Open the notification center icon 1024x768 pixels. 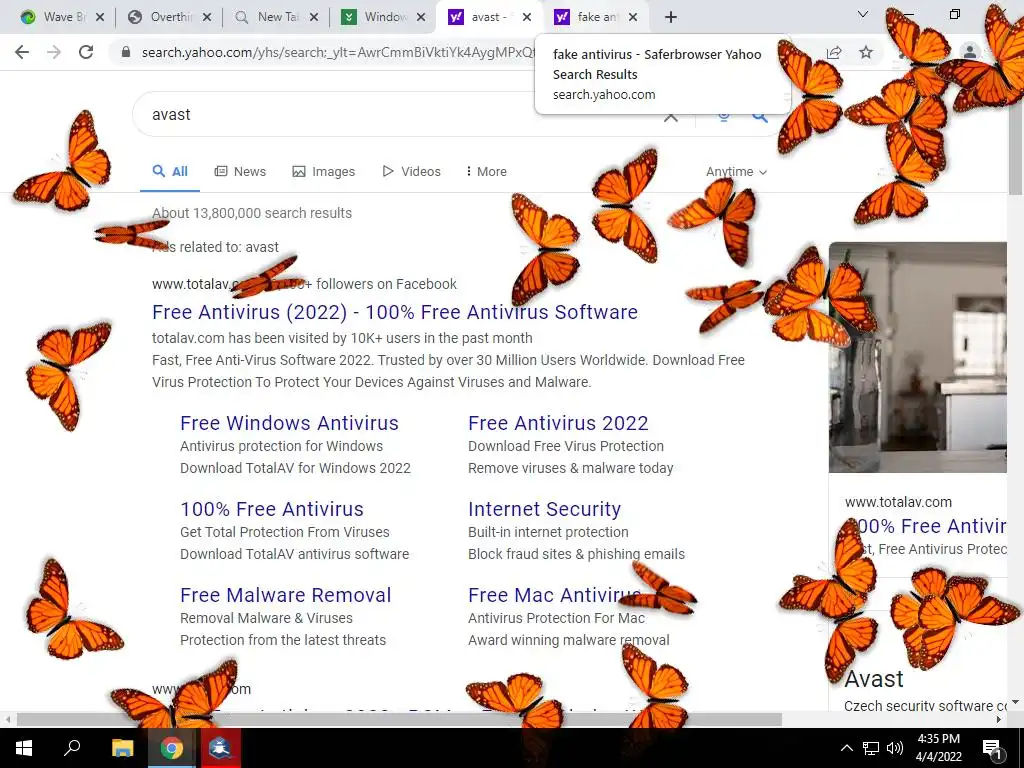993,748
